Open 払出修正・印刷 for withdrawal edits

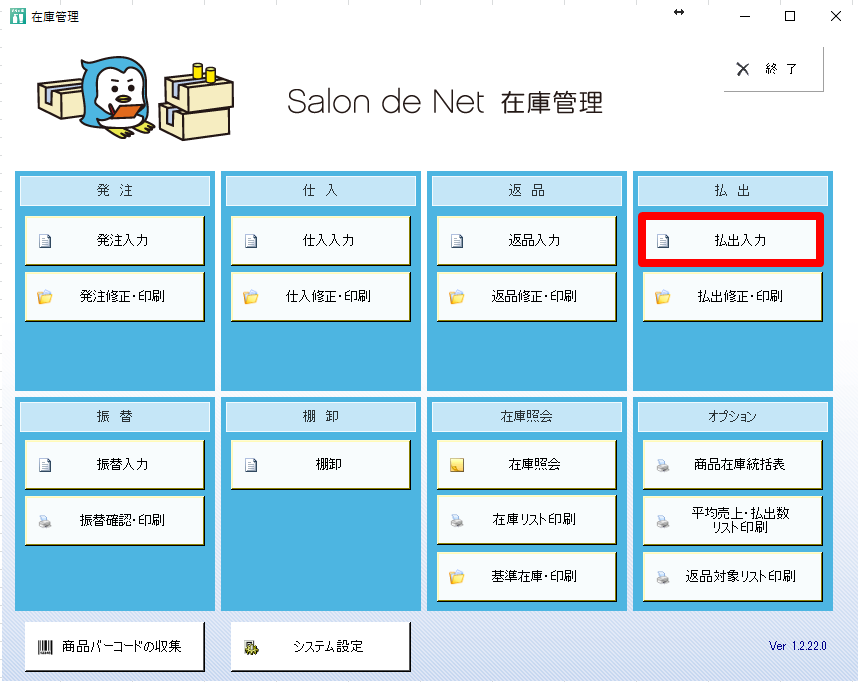pos(732,296)
